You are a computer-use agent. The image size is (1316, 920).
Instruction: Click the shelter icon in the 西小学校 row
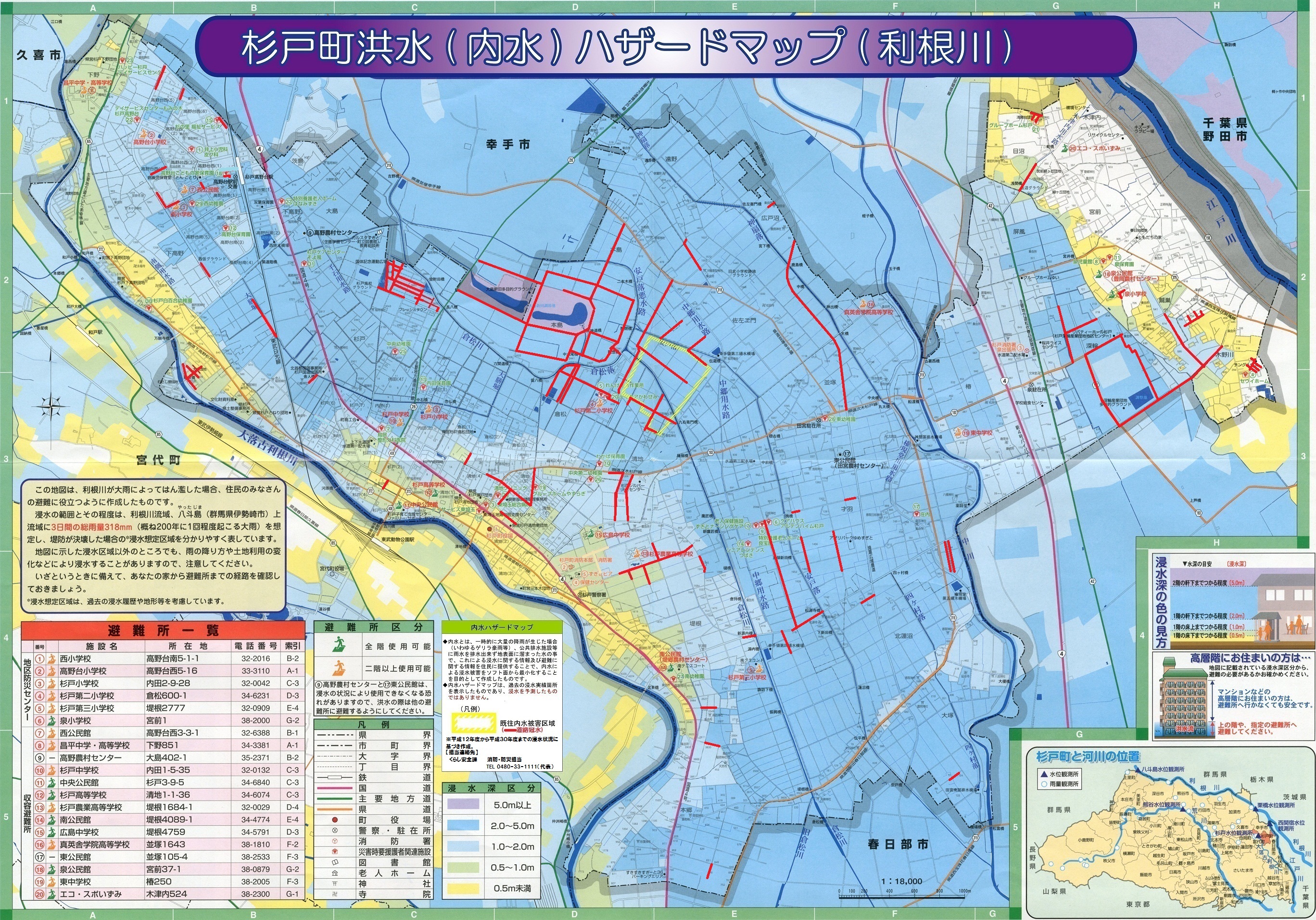pos(52,658)
